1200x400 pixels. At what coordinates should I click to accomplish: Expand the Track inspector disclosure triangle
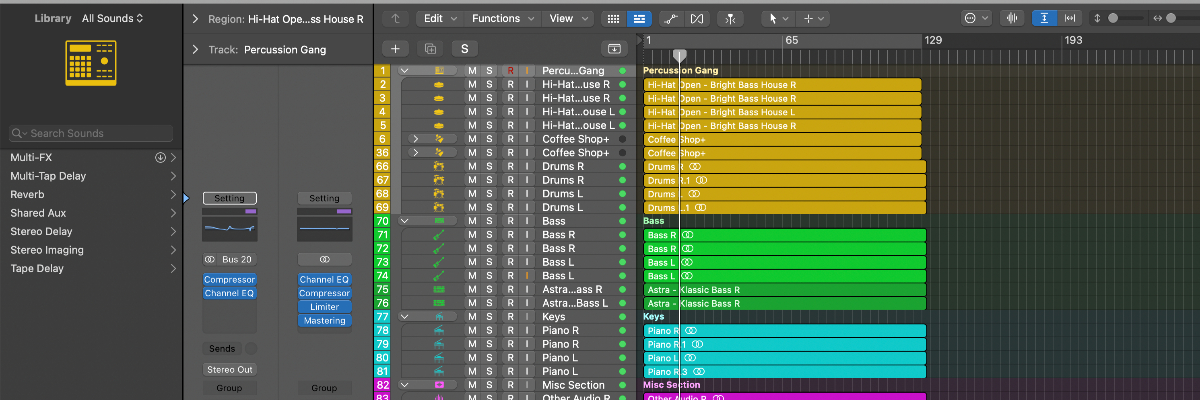click(195, 49)
